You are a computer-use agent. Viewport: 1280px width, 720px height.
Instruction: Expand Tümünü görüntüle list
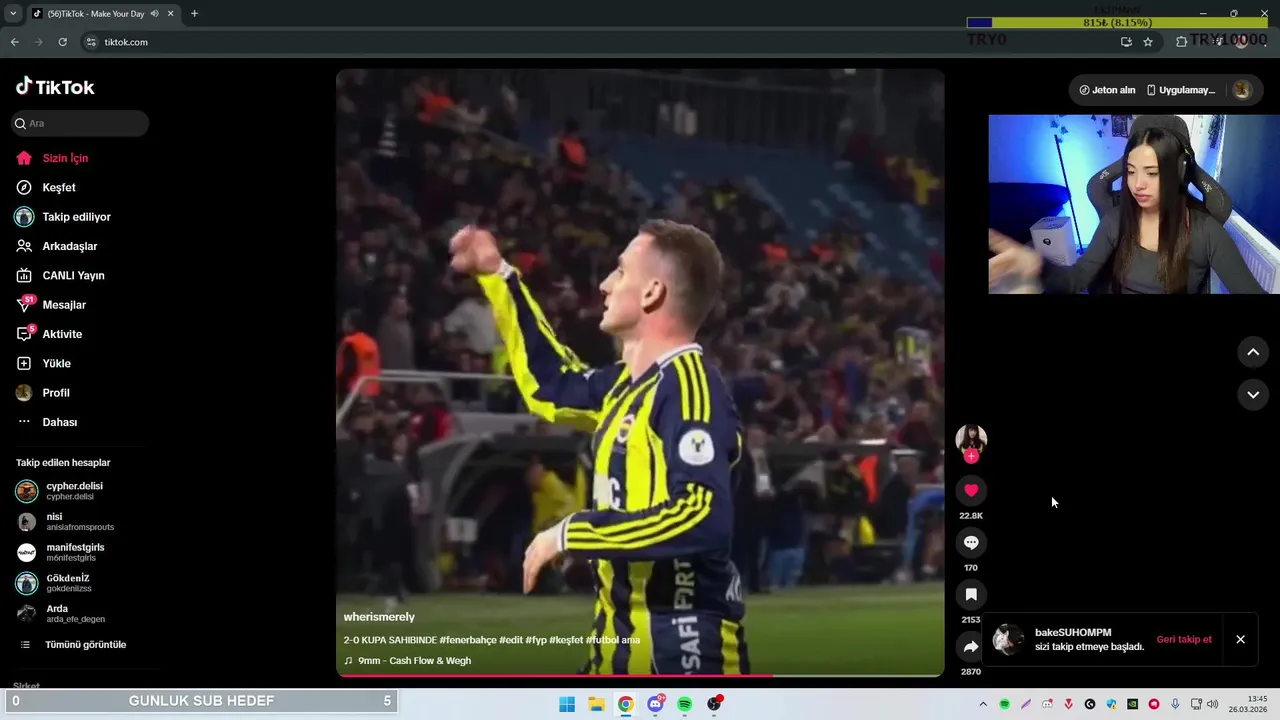[75, 645]
